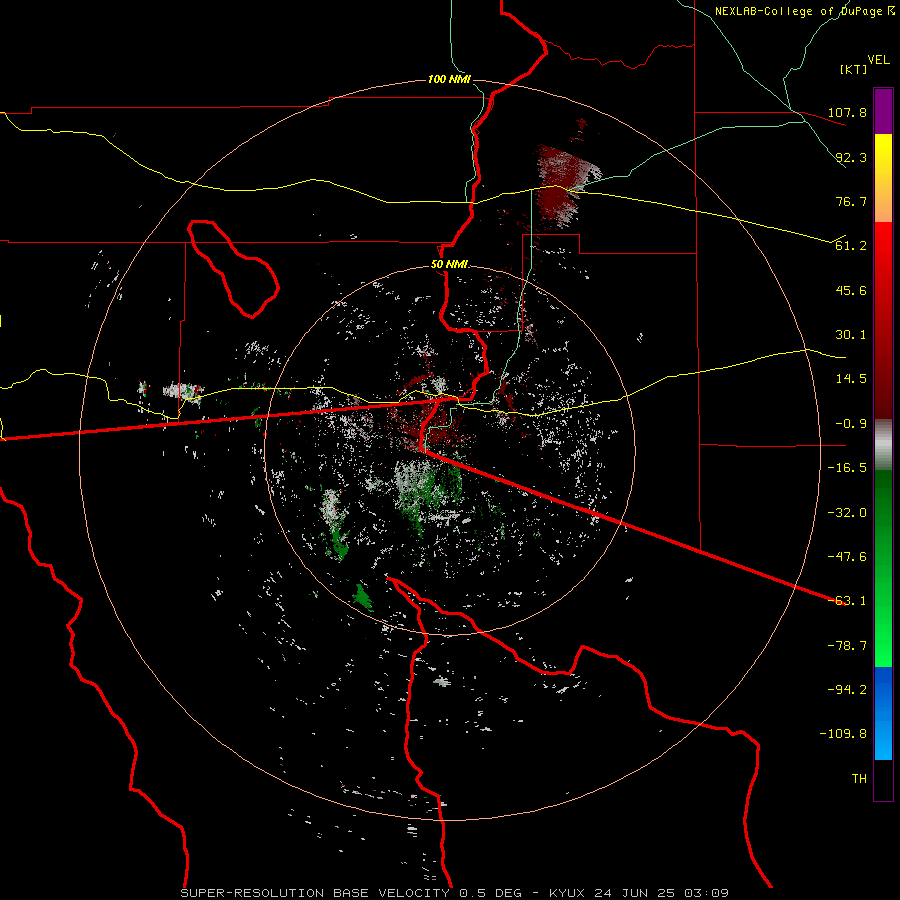Click the gray near-zero segment of the color bar
Screen dimensions: 900x900
coord(883,445)
